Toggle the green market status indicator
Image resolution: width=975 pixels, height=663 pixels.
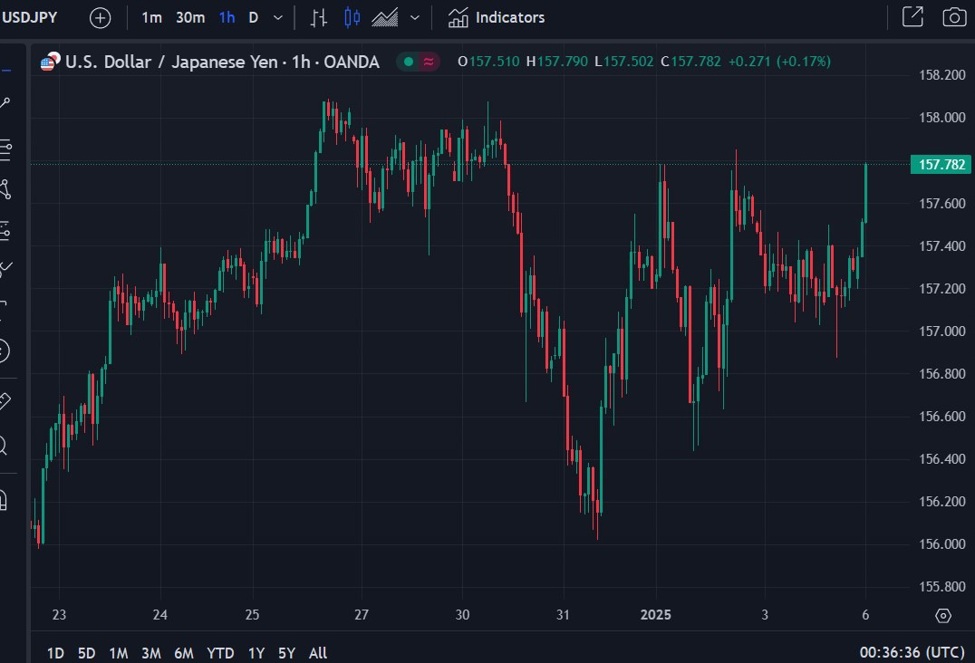pyautogui.click(x=408, y=62)
